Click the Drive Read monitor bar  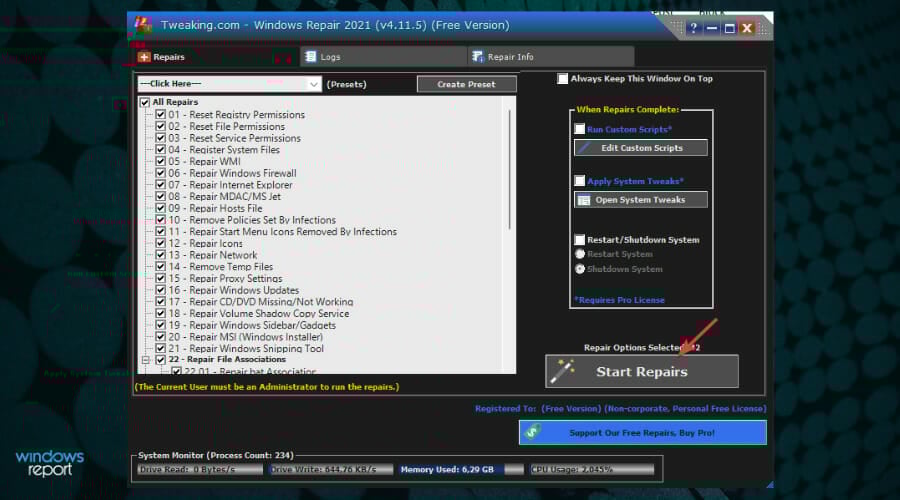[200, 470]
